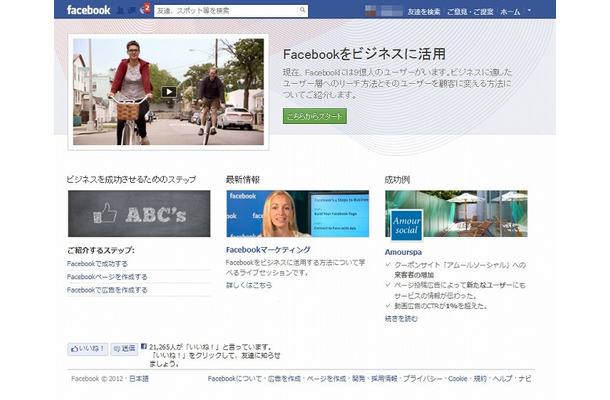Click text 動画広告のCTRが1%を超えた

440,306
